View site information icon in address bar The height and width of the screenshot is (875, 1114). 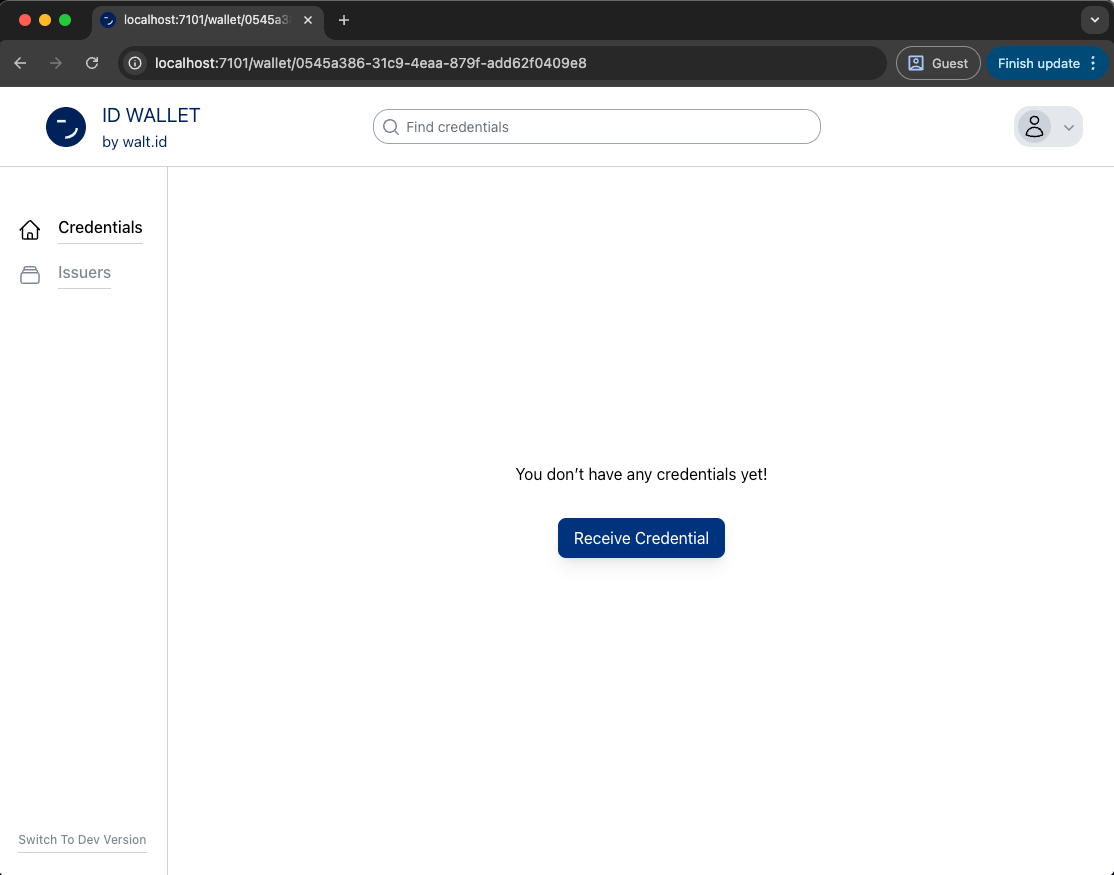click(135, 63)
